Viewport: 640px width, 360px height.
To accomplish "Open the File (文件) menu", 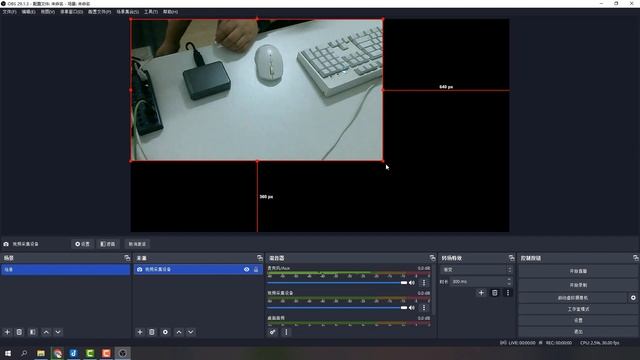I will (9, 12).
